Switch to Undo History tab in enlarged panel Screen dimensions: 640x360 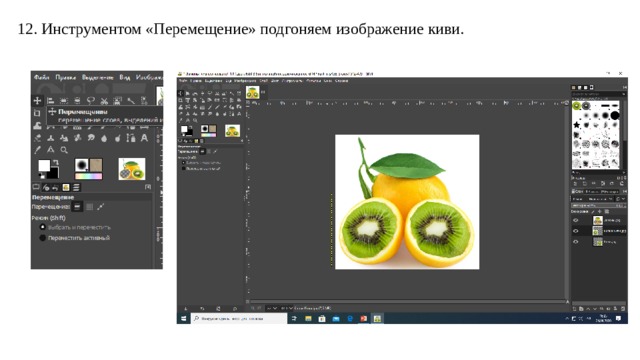55,187
